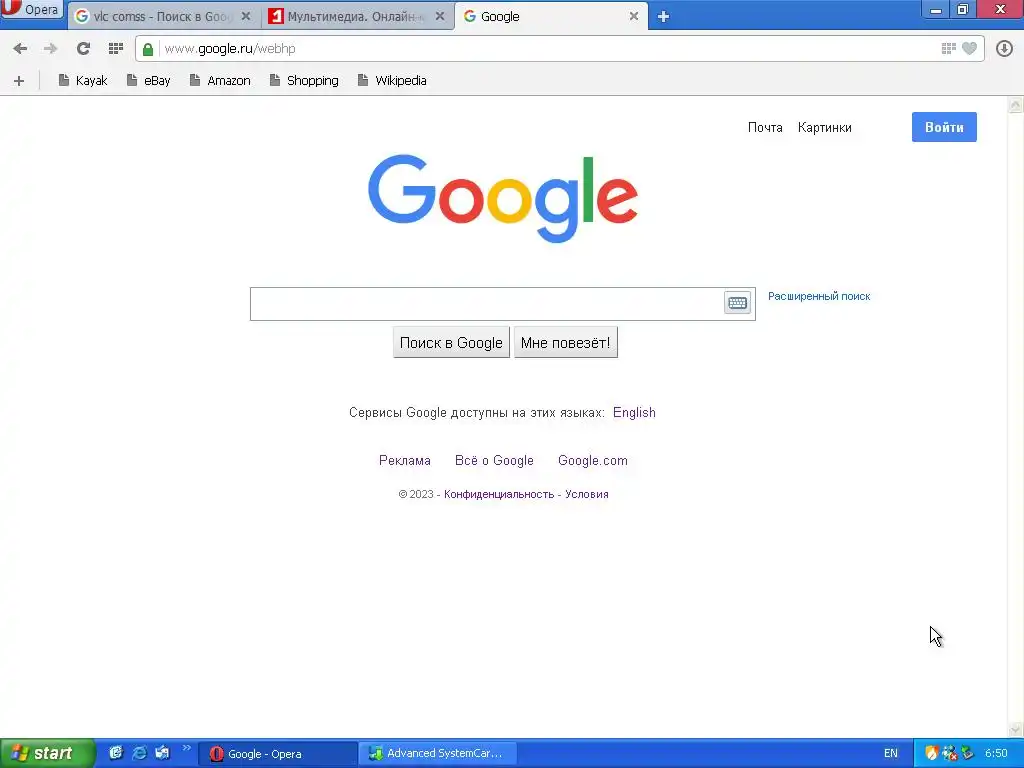This screenshot has height=768, width=1024.
Task: Open Speed Dial grid icon in toolbar
Action: [x=116, y=48]
